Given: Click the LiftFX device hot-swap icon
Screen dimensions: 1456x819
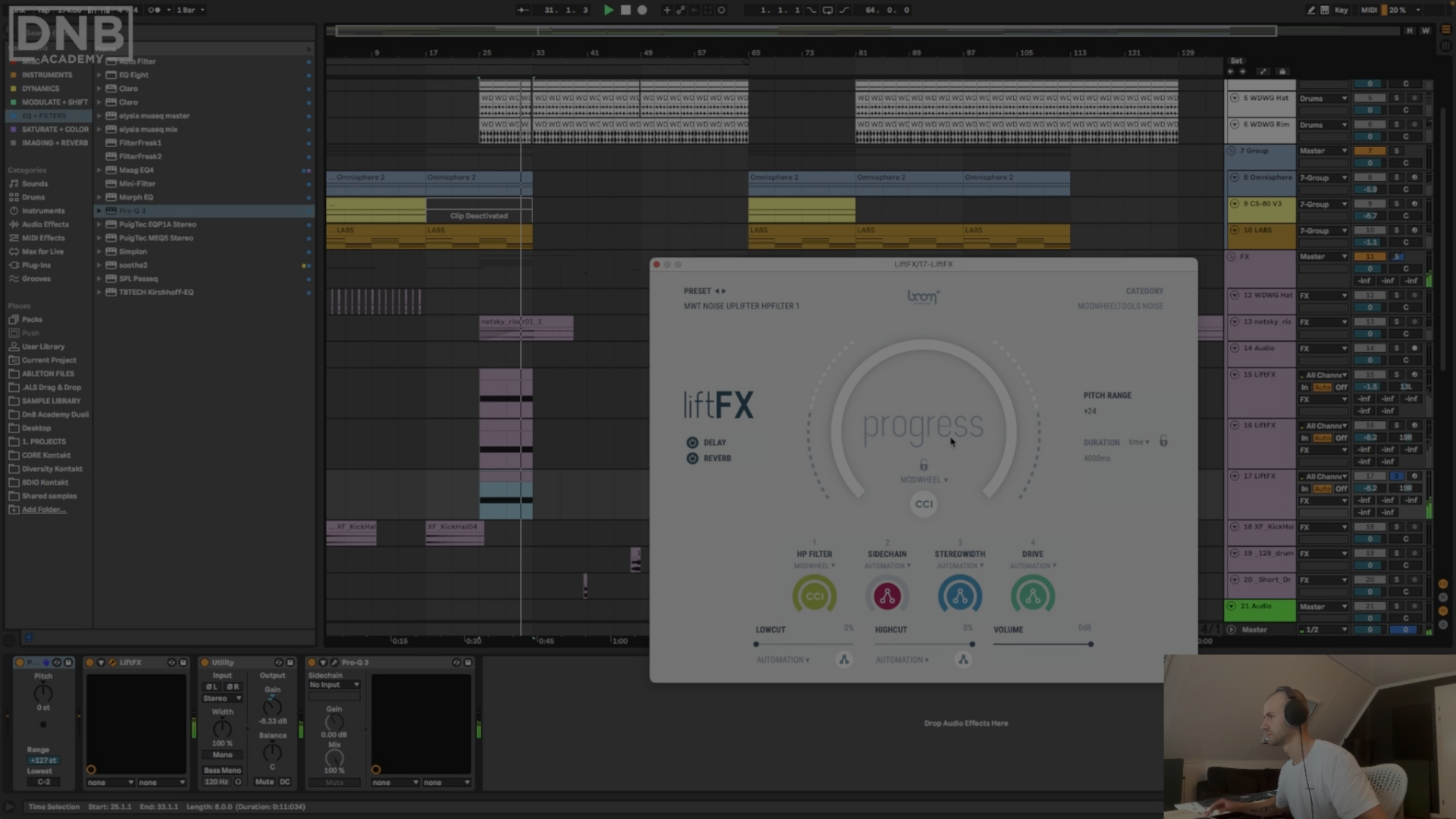Looking at the screenshot, I should click(x=171, y=663).
